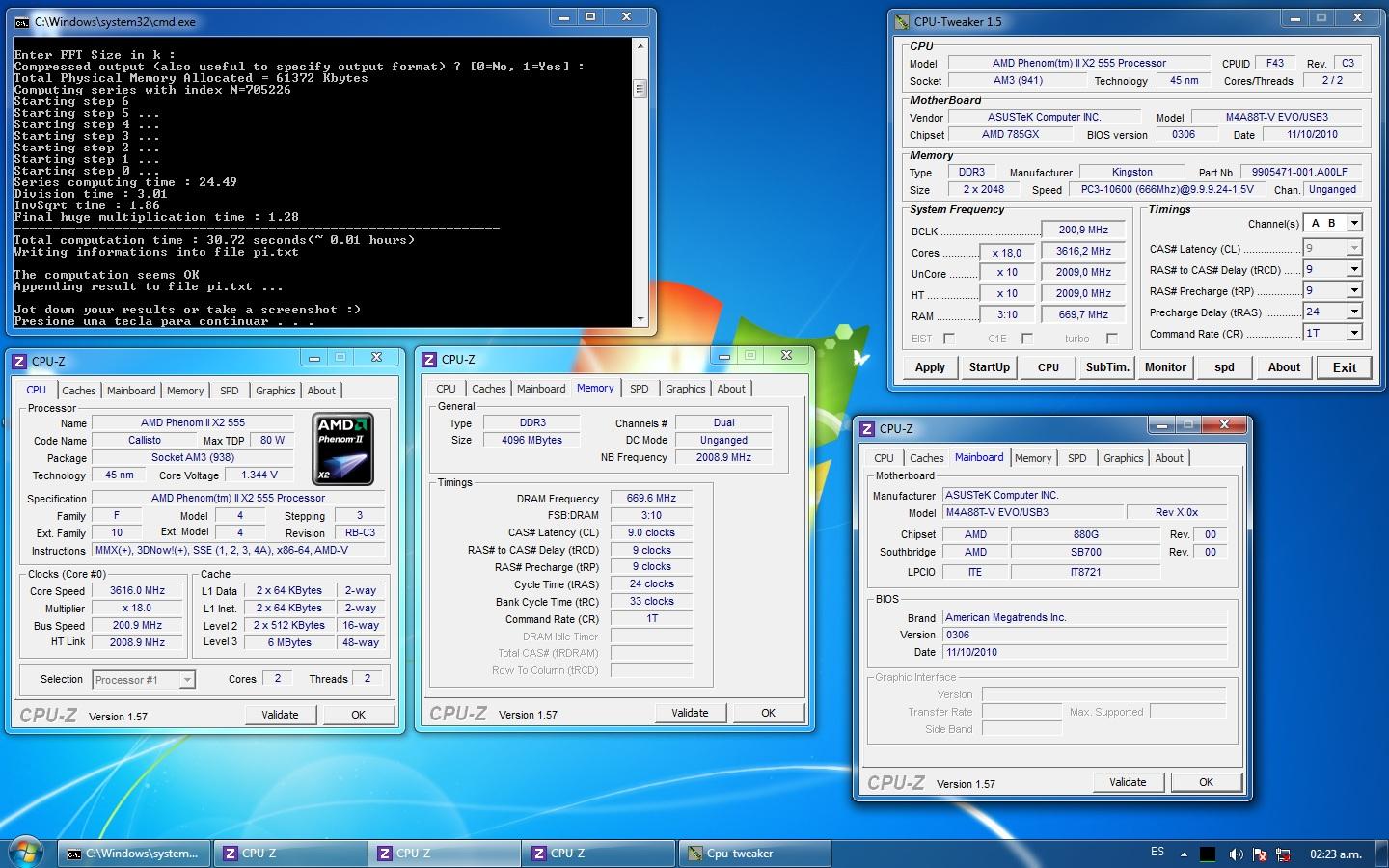The height and width of the screenshot is (868, 1389).
Task: Click the ES language indicator
Action: (x=1157, y=853)
